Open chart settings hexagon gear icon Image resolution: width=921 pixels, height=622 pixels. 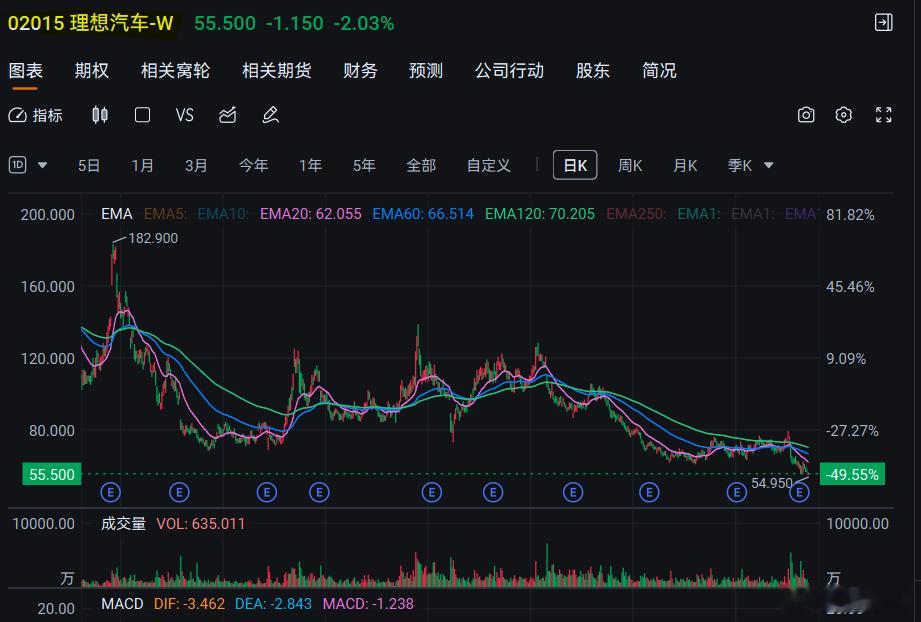click(843, 115)
